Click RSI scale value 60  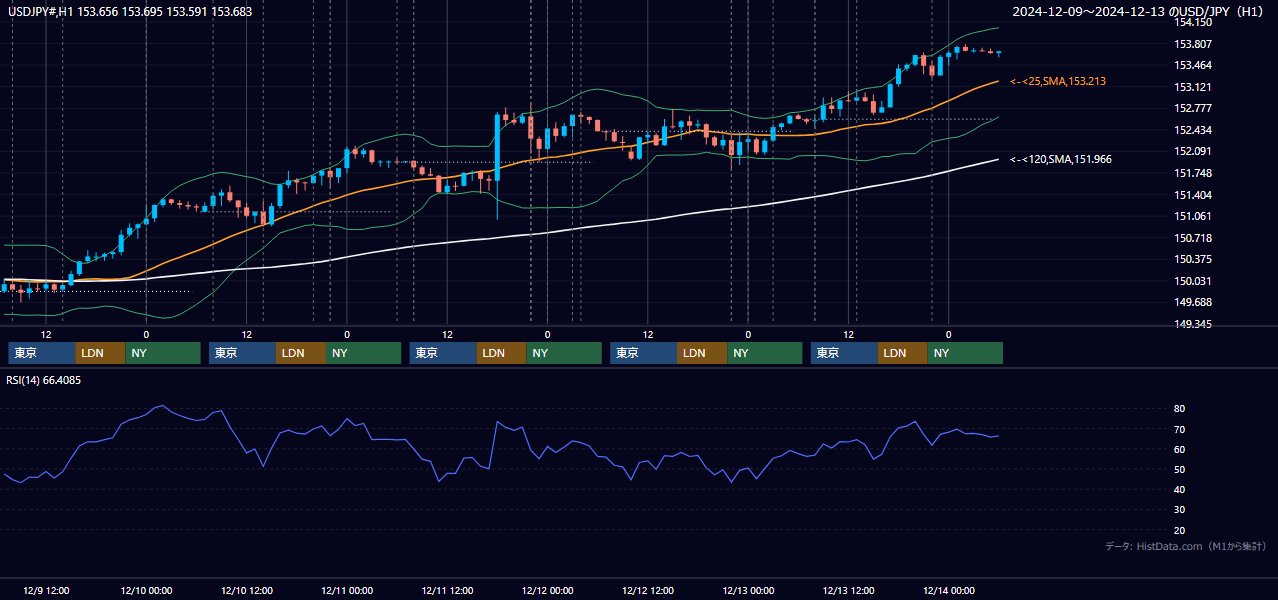pyautogui.click(x=1179, y=449)
